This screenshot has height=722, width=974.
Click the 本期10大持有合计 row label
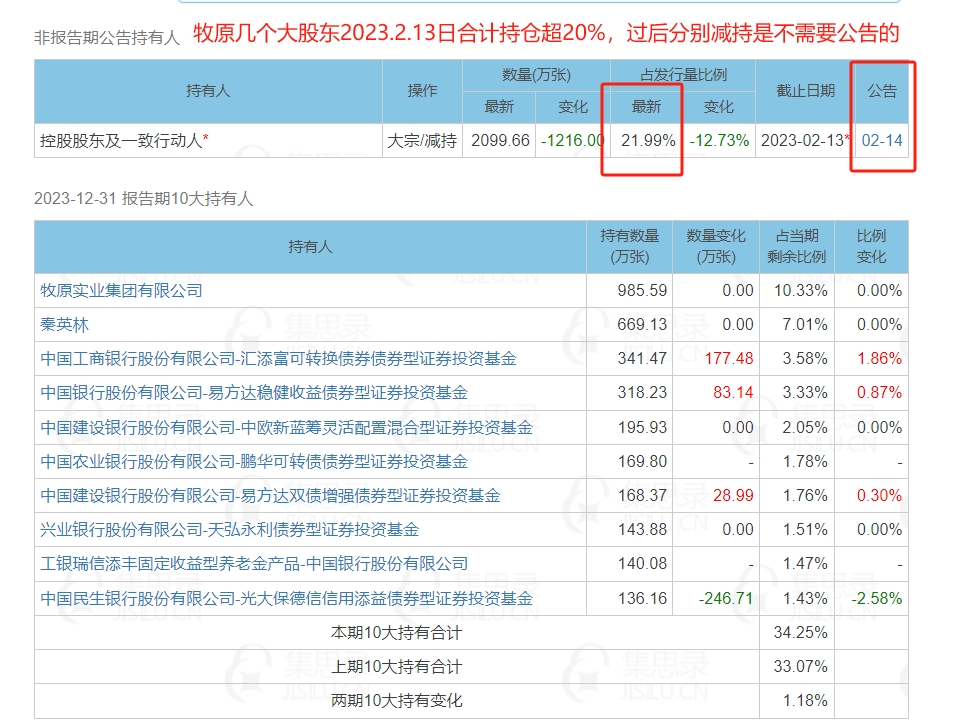[x=396, y=633]
